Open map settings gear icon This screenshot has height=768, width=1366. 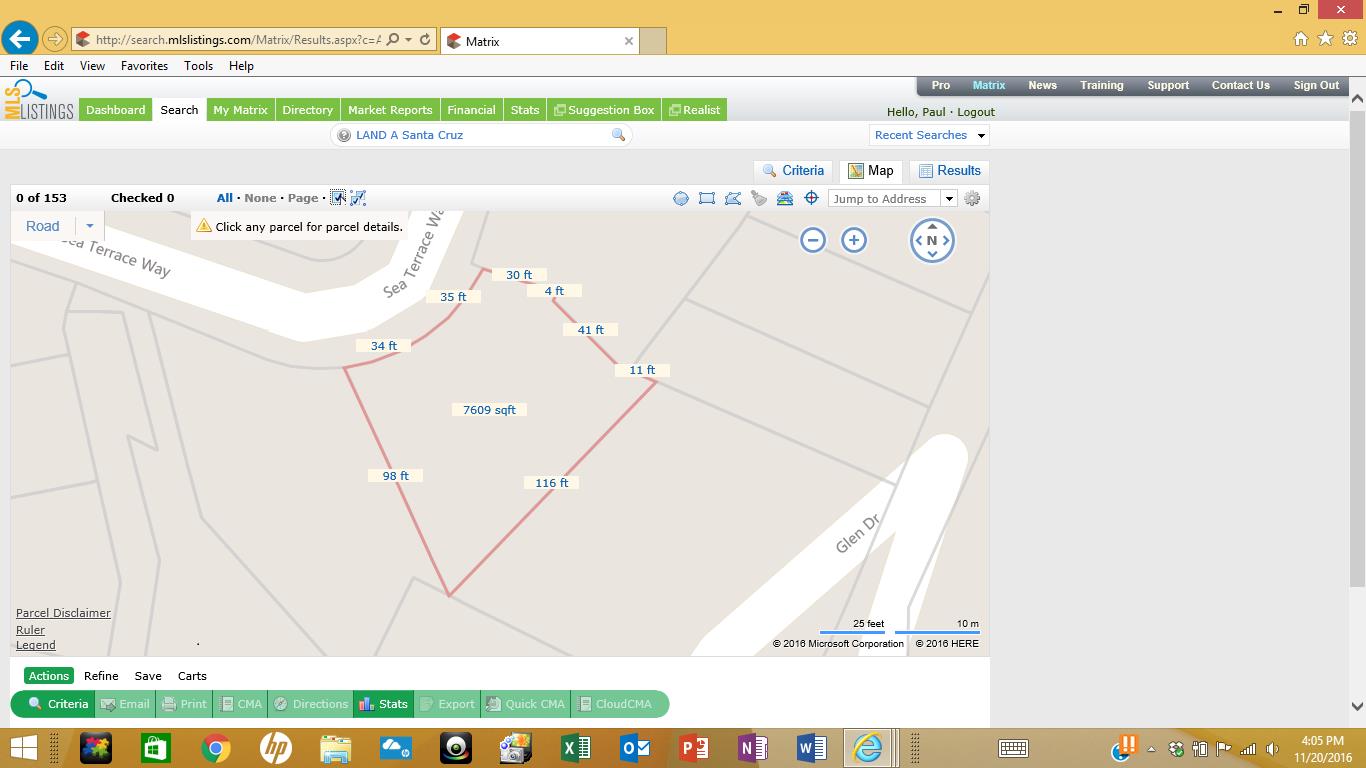click(972, 198)
